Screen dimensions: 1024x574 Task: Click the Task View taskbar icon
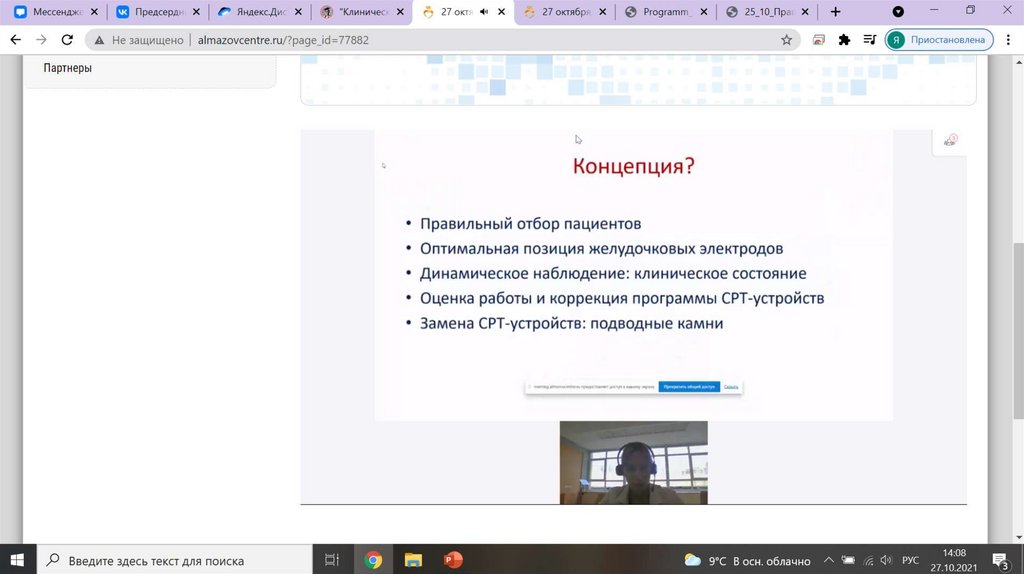tap(333, 560)
